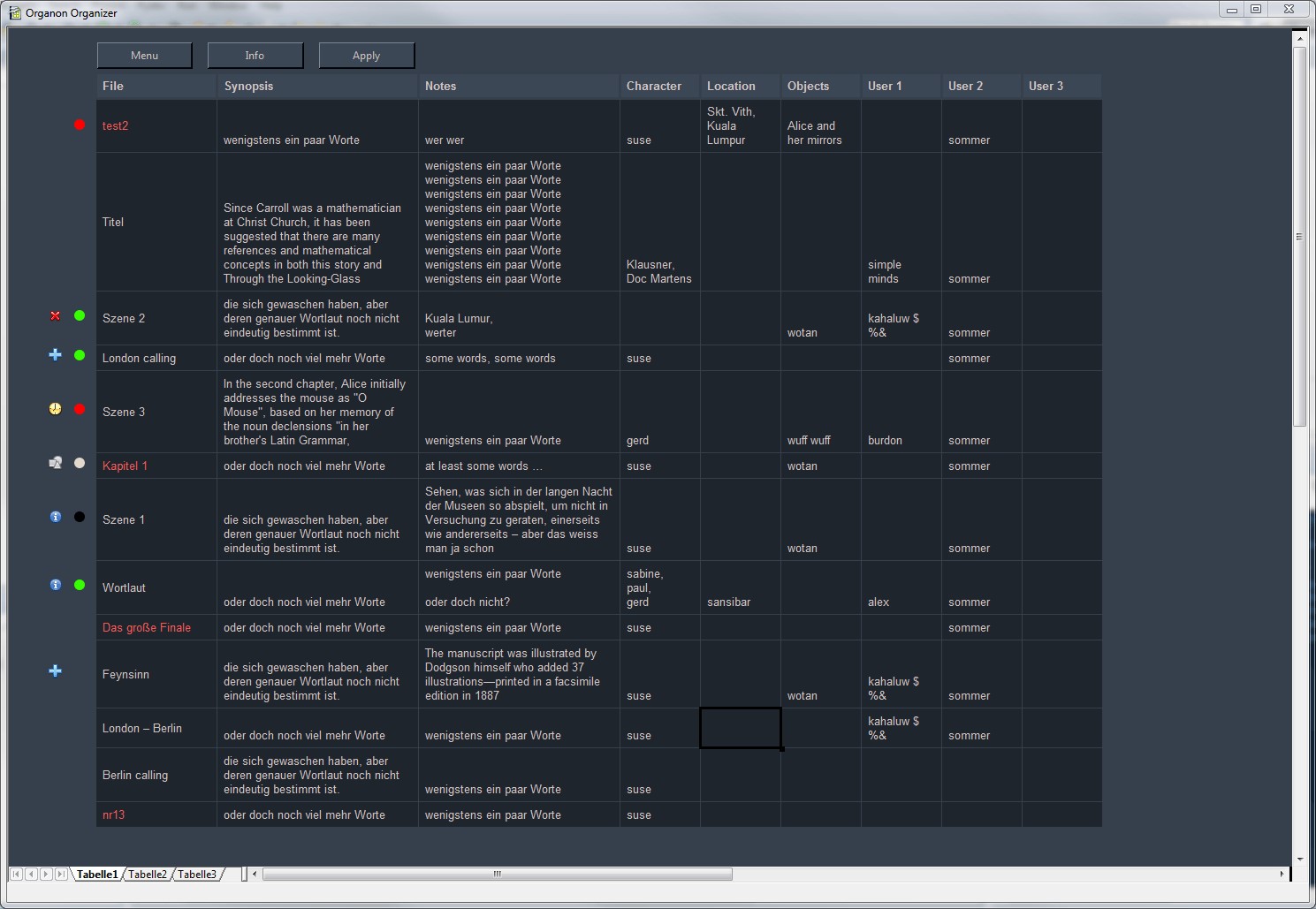This screenshot has width=1316, height=909.
Task: Select the Das große Finale file cell
Action: [156, 627]
